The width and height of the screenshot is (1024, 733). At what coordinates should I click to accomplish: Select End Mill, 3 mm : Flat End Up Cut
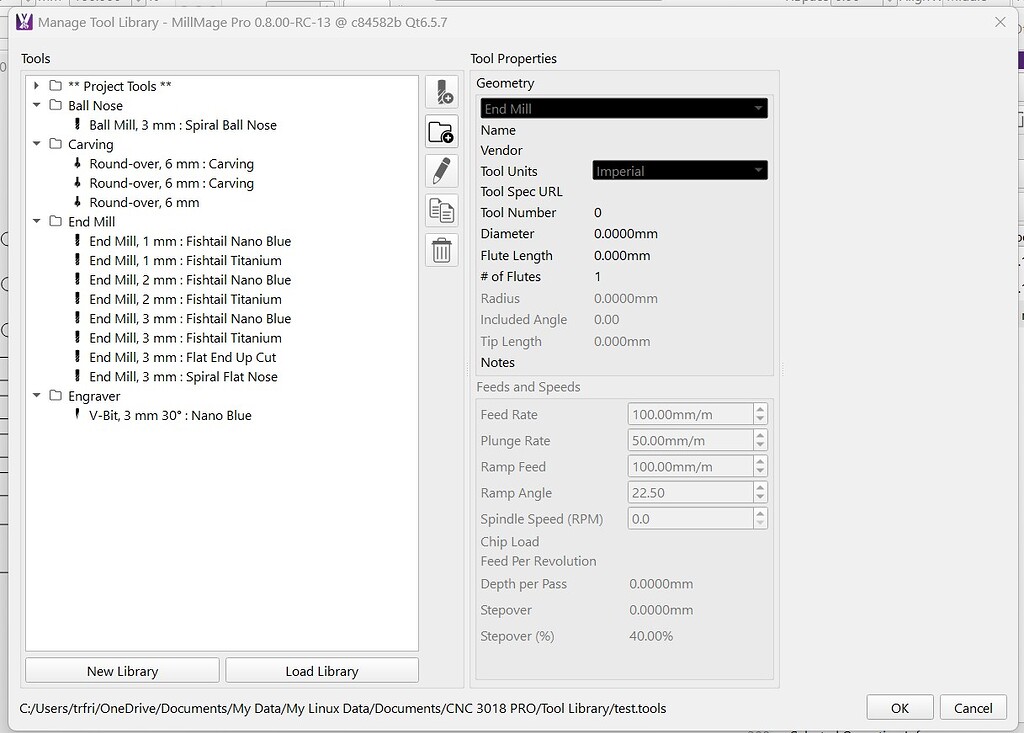point(183,357)
